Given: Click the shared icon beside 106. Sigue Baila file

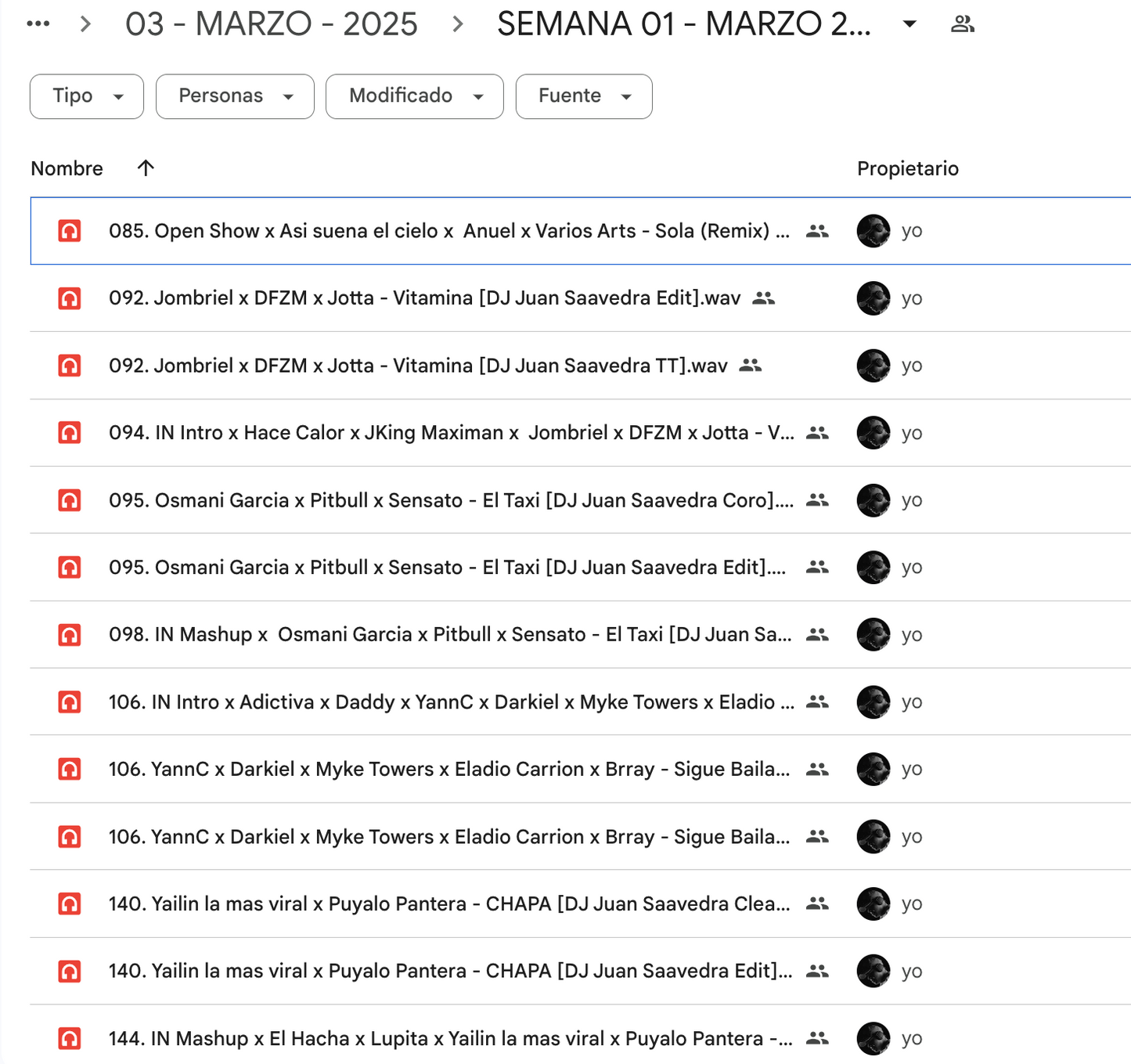Looking at the screenshot, I should tap(816, 769).
